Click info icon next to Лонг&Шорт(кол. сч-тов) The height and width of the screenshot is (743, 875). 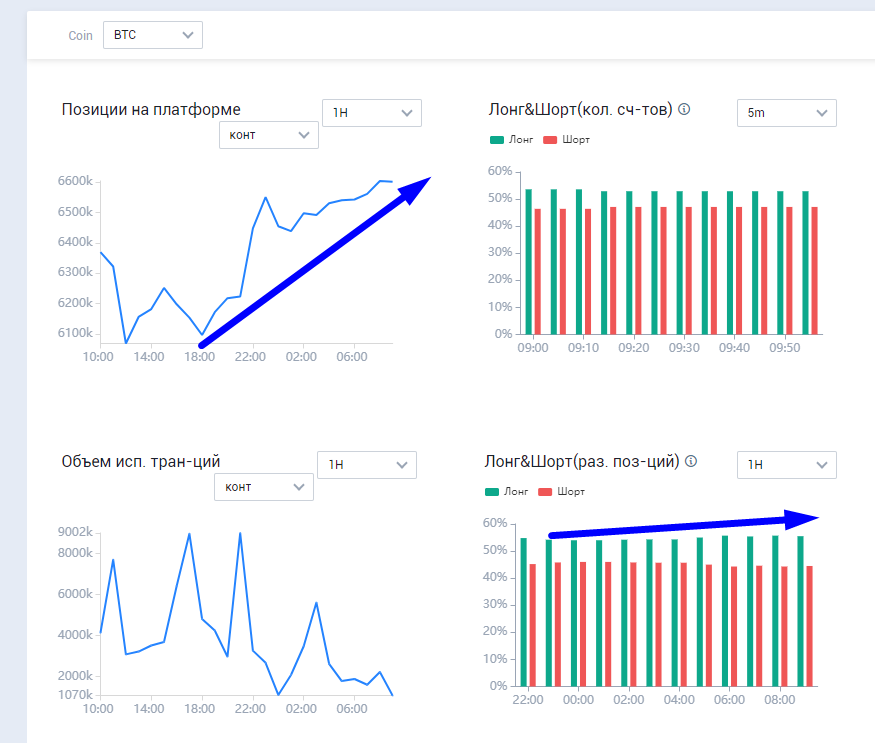coord(684,109)
